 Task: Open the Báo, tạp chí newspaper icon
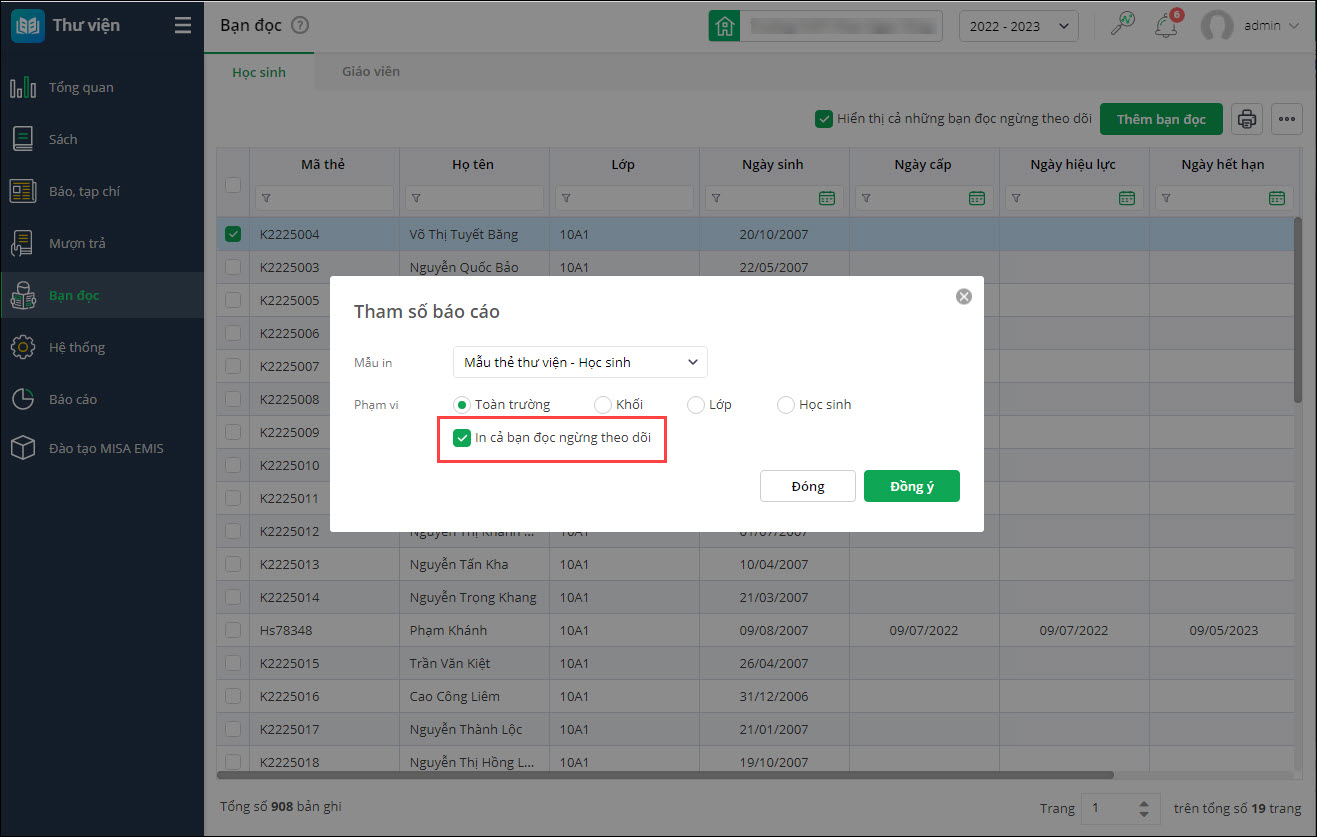coord(23,191)
